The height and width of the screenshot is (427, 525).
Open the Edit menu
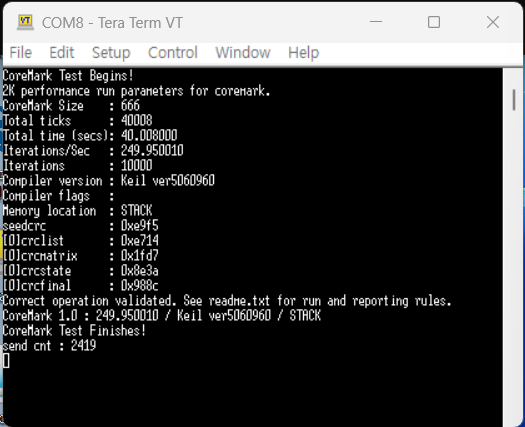pyautogui.click(x=62, y=53)
